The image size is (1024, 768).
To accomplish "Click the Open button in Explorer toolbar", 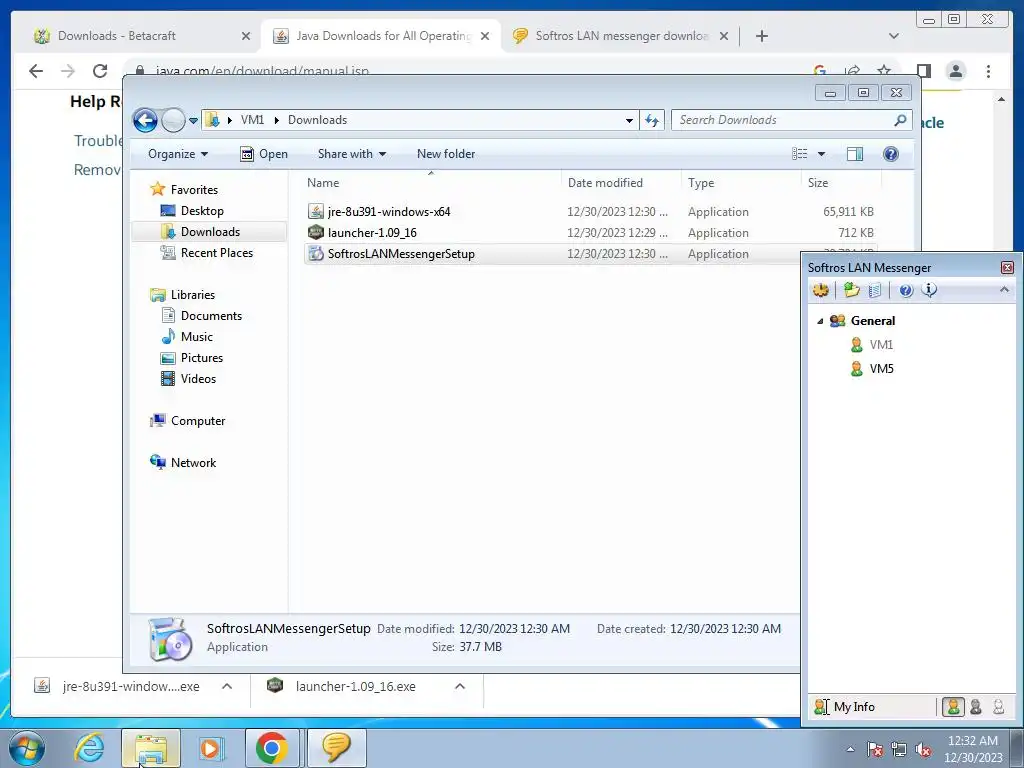I will tap(264, 154).
